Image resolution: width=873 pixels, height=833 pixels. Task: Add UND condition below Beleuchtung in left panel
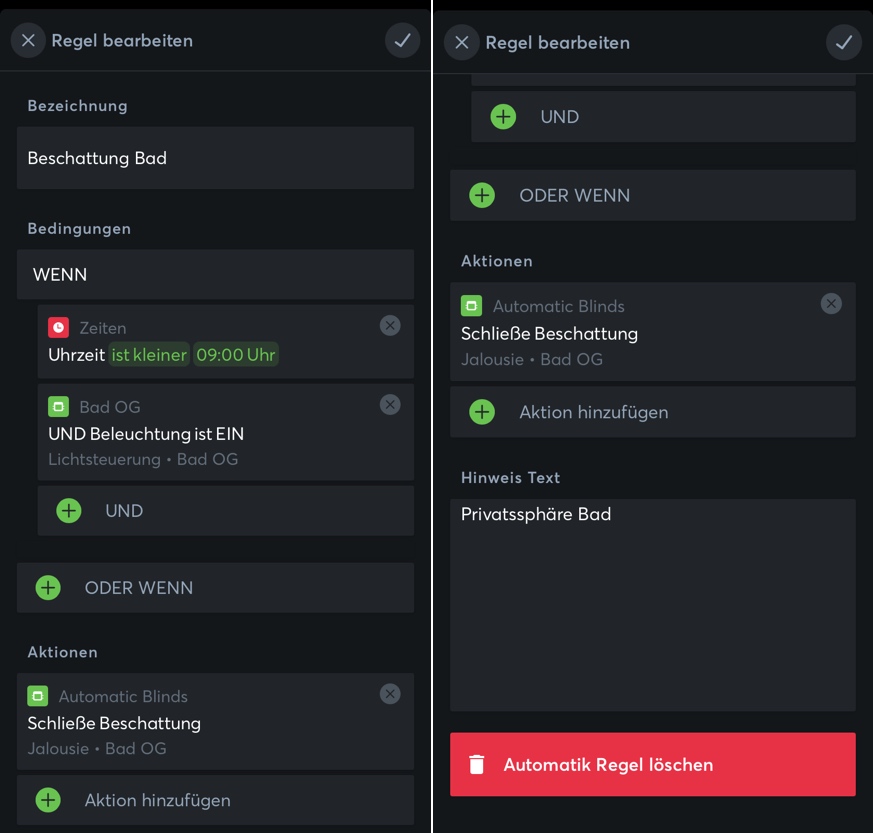[x=69, y=511]
